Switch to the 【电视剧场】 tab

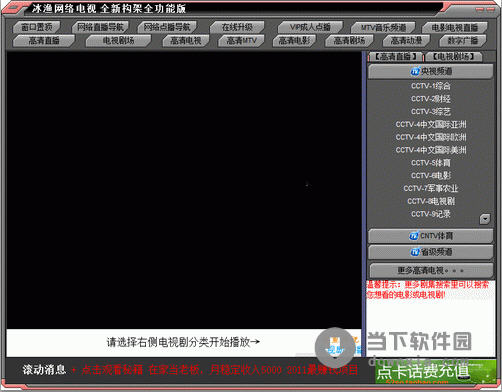[x=453, y=57]
